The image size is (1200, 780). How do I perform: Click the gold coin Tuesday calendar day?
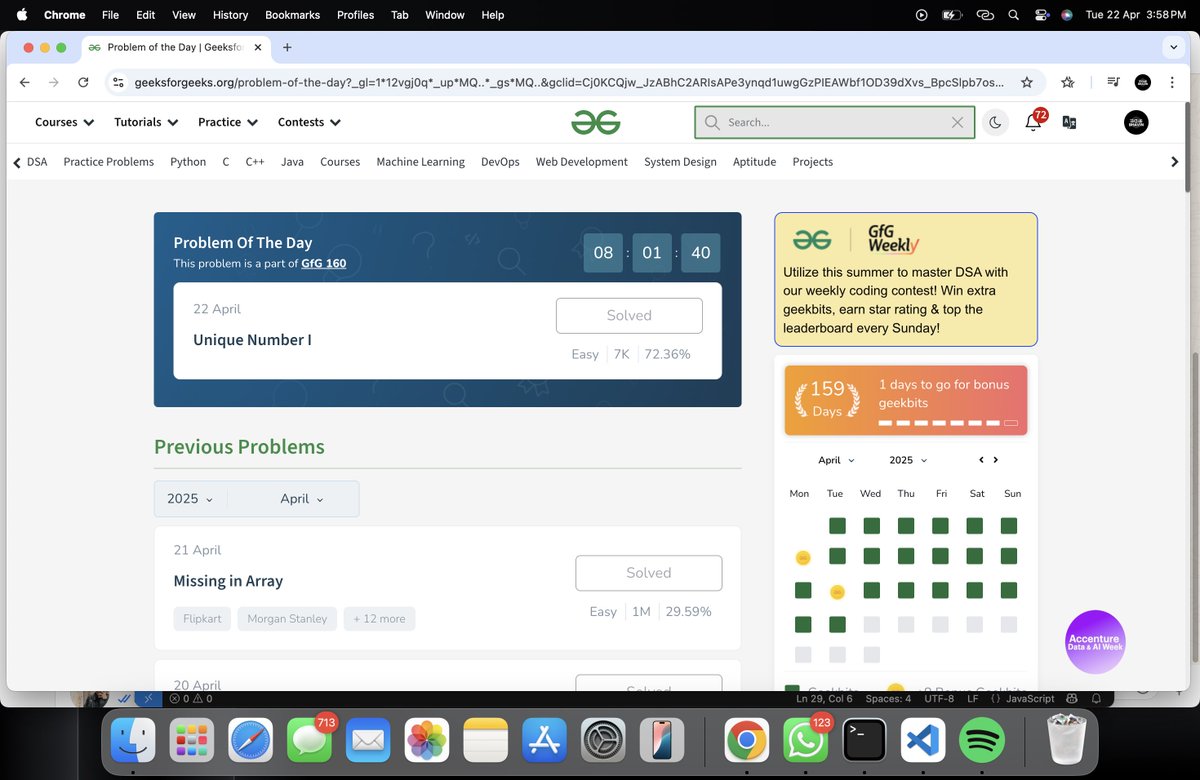click(x=837, y=592)
